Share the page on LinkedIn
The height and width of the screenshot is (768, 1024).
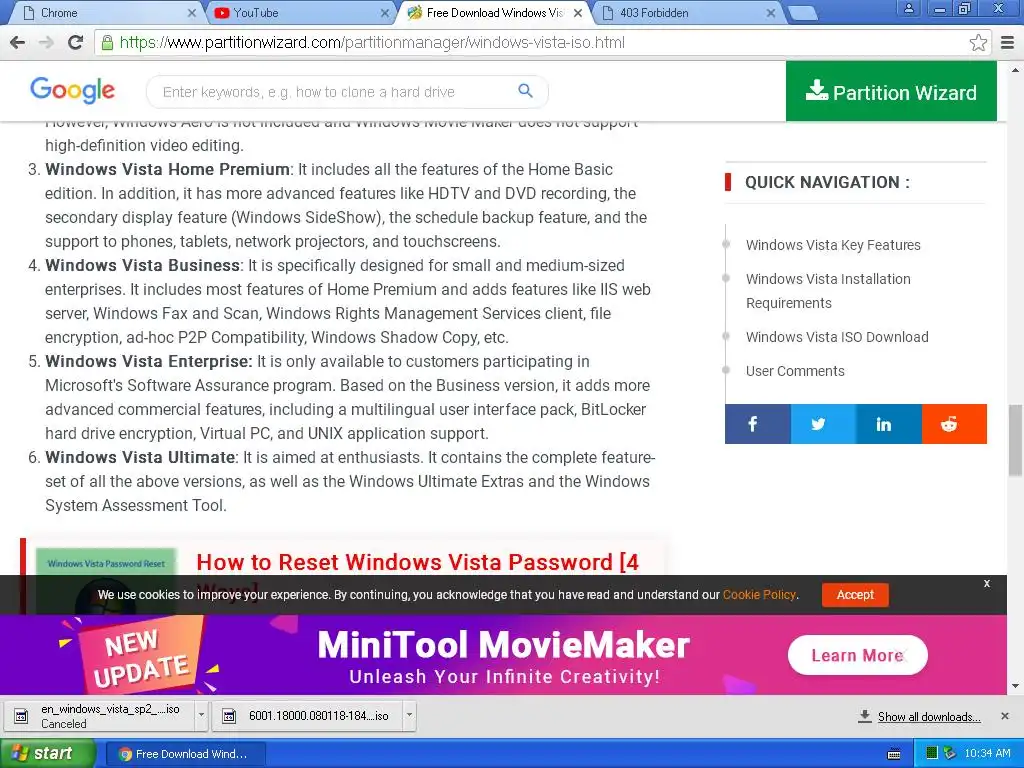889,424
